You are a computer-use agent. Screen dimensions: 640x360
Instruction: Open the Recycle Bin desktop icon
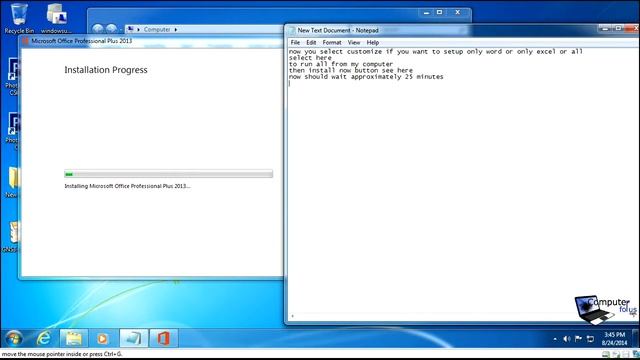[19, 18]
